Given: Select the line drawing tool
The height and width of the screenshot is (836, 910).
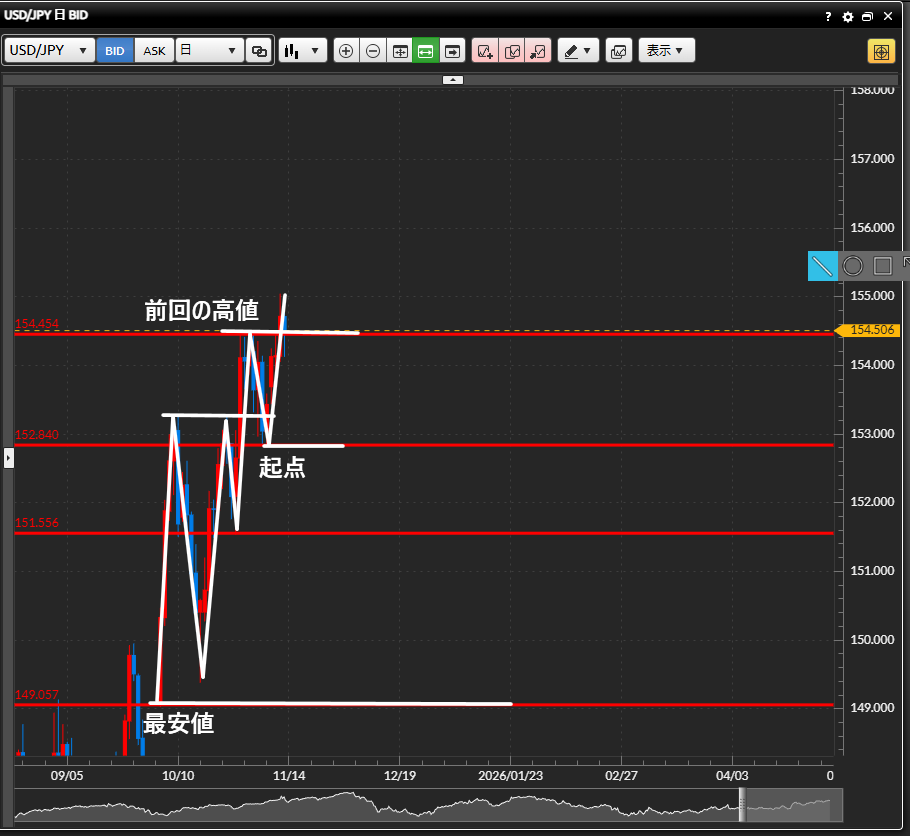Looking at the screenshot, I should pos(822,266).
